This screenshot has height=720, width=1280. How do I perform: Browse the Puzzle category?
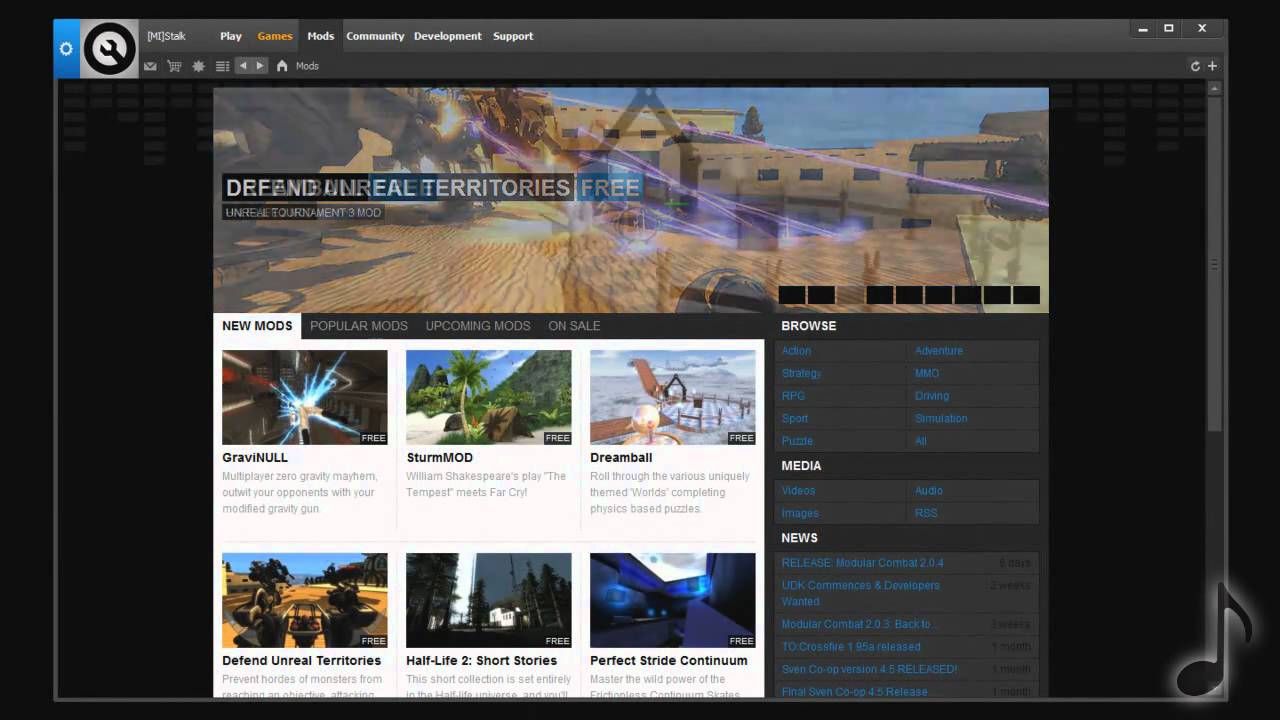pyautogui.click(x=797, y=441)
